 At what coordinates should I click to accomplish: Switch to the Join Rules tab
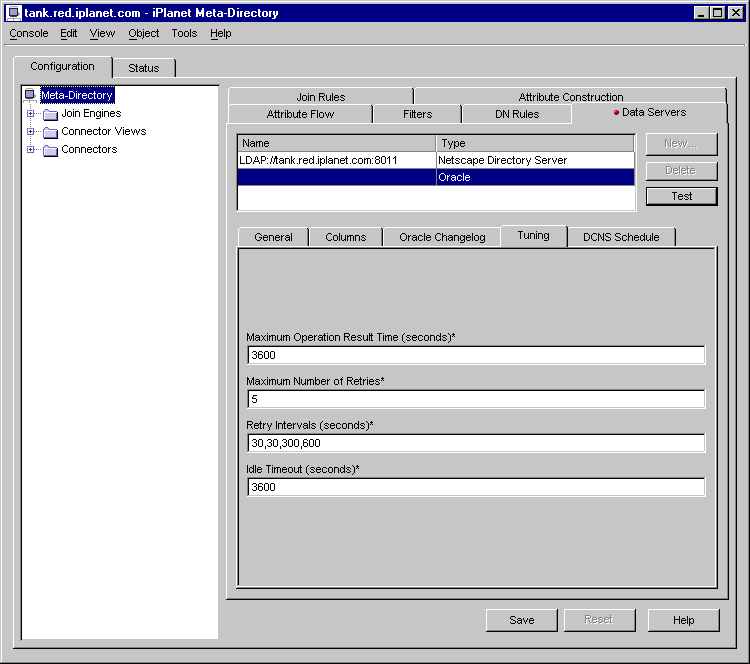(320, 97)
